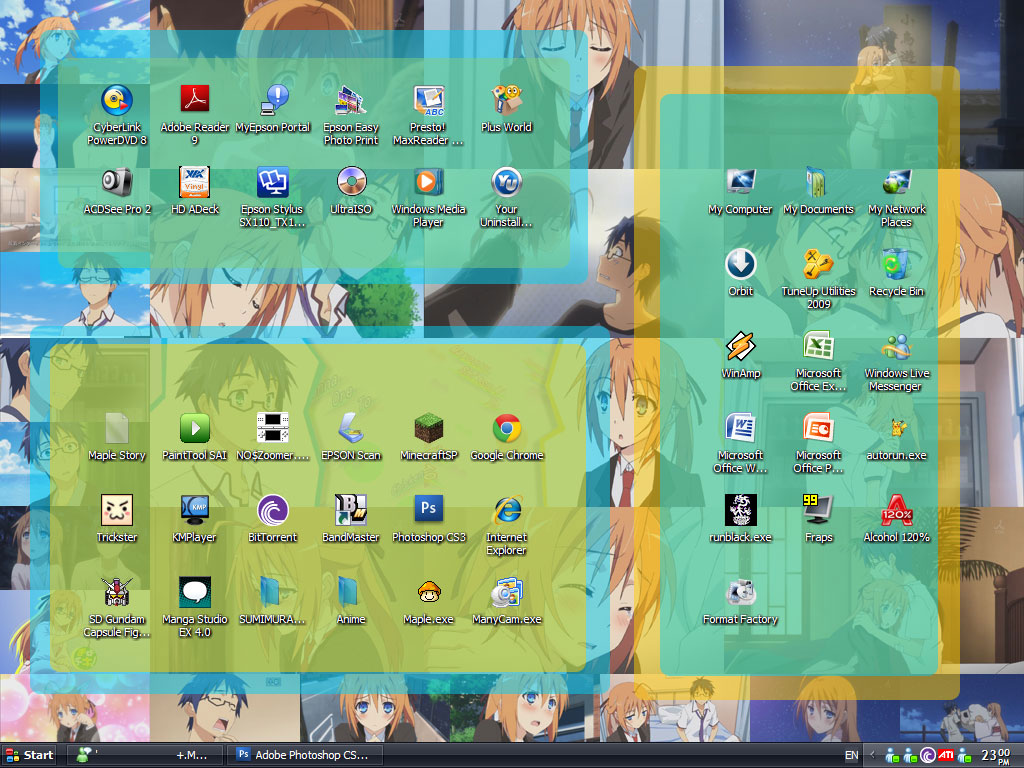Click the BitTorrent icon
Screen dimensions: 1024x768
coord(273,510)
